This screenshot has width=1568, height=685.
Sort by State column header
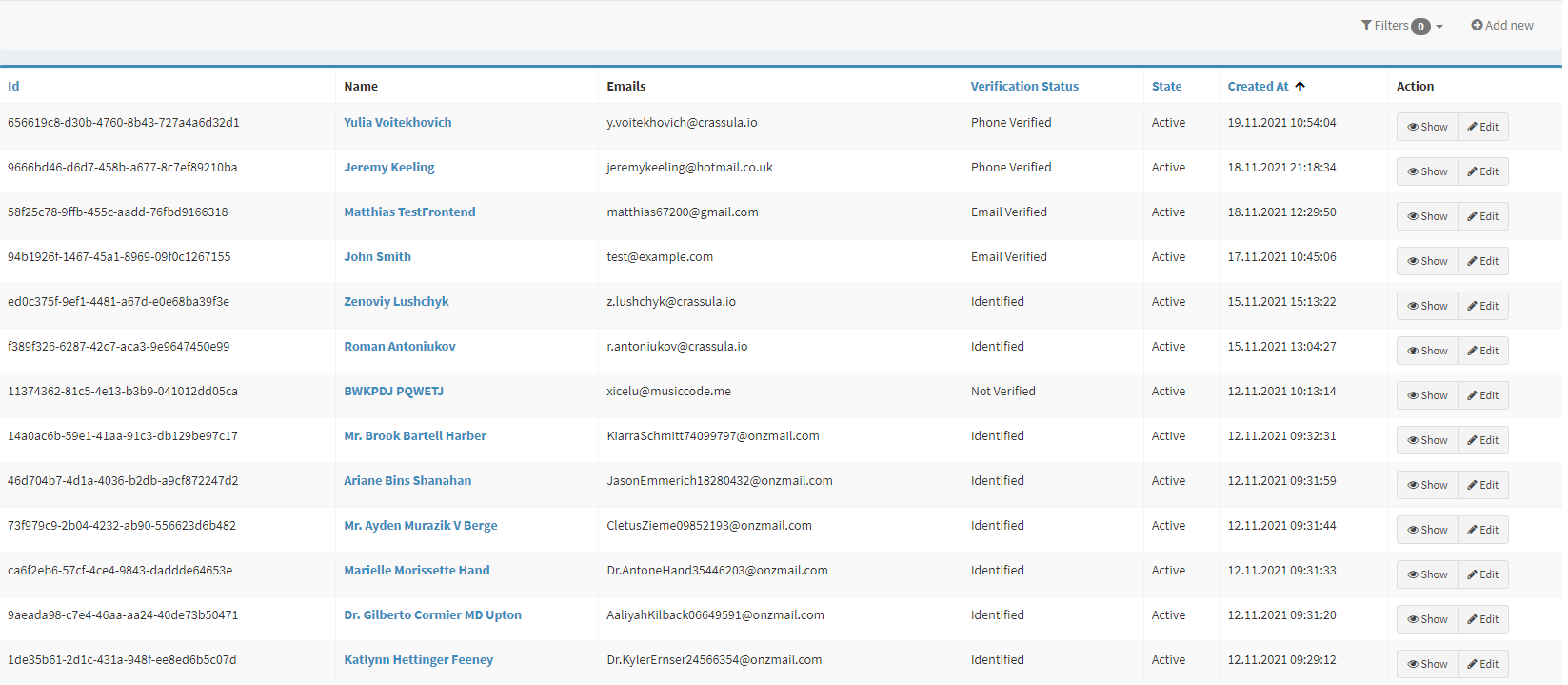coord(1166,86)
